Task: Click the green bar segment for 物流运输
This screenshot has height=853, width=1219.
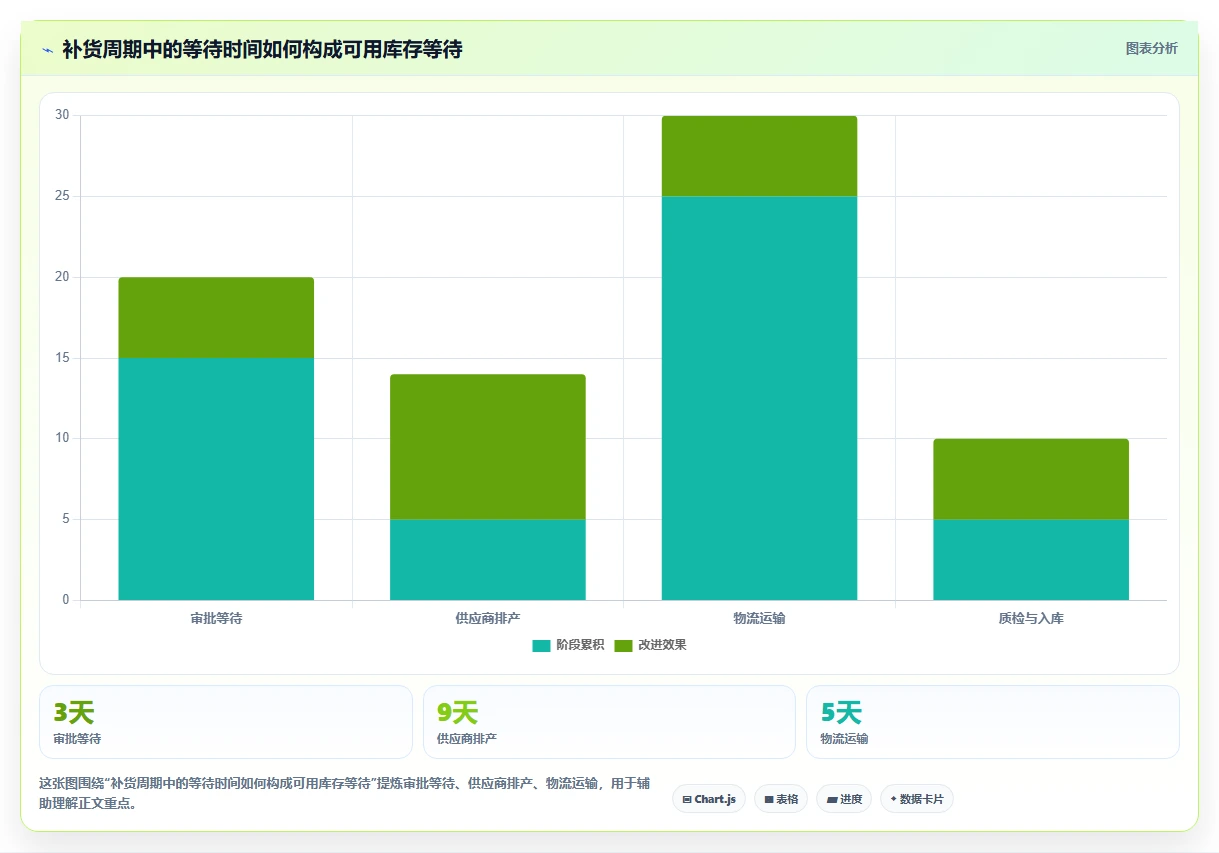Action: click(759, 156)
